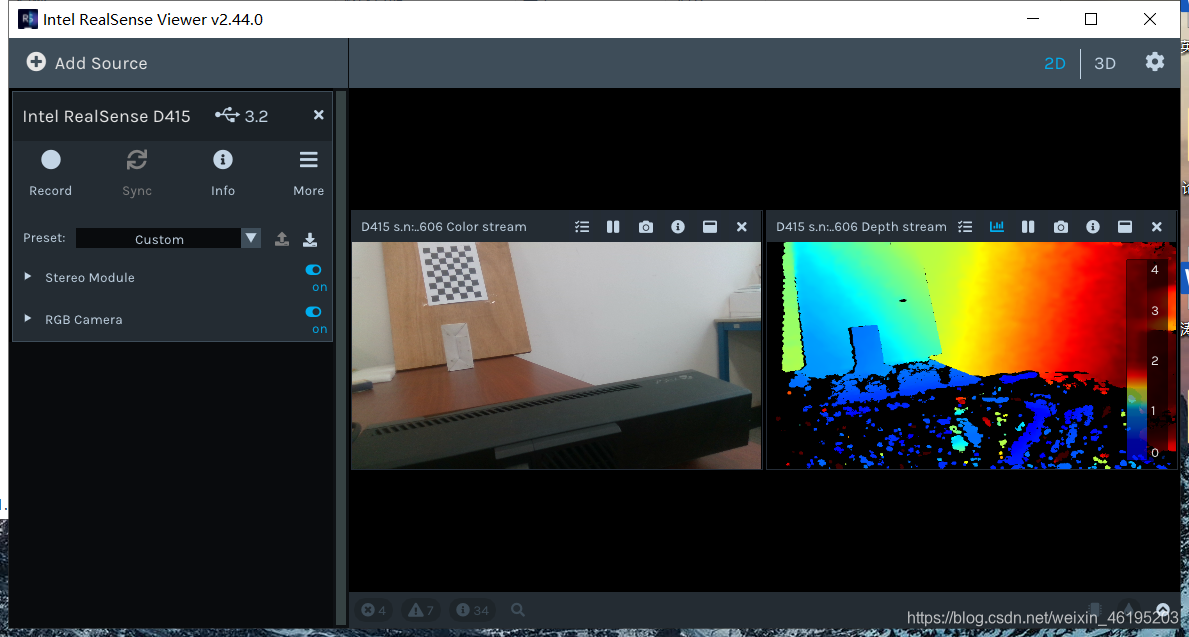Screen dimensions: 1189x637
Task: Close the Intel RealSense D415 device panel
Action: 318,115
